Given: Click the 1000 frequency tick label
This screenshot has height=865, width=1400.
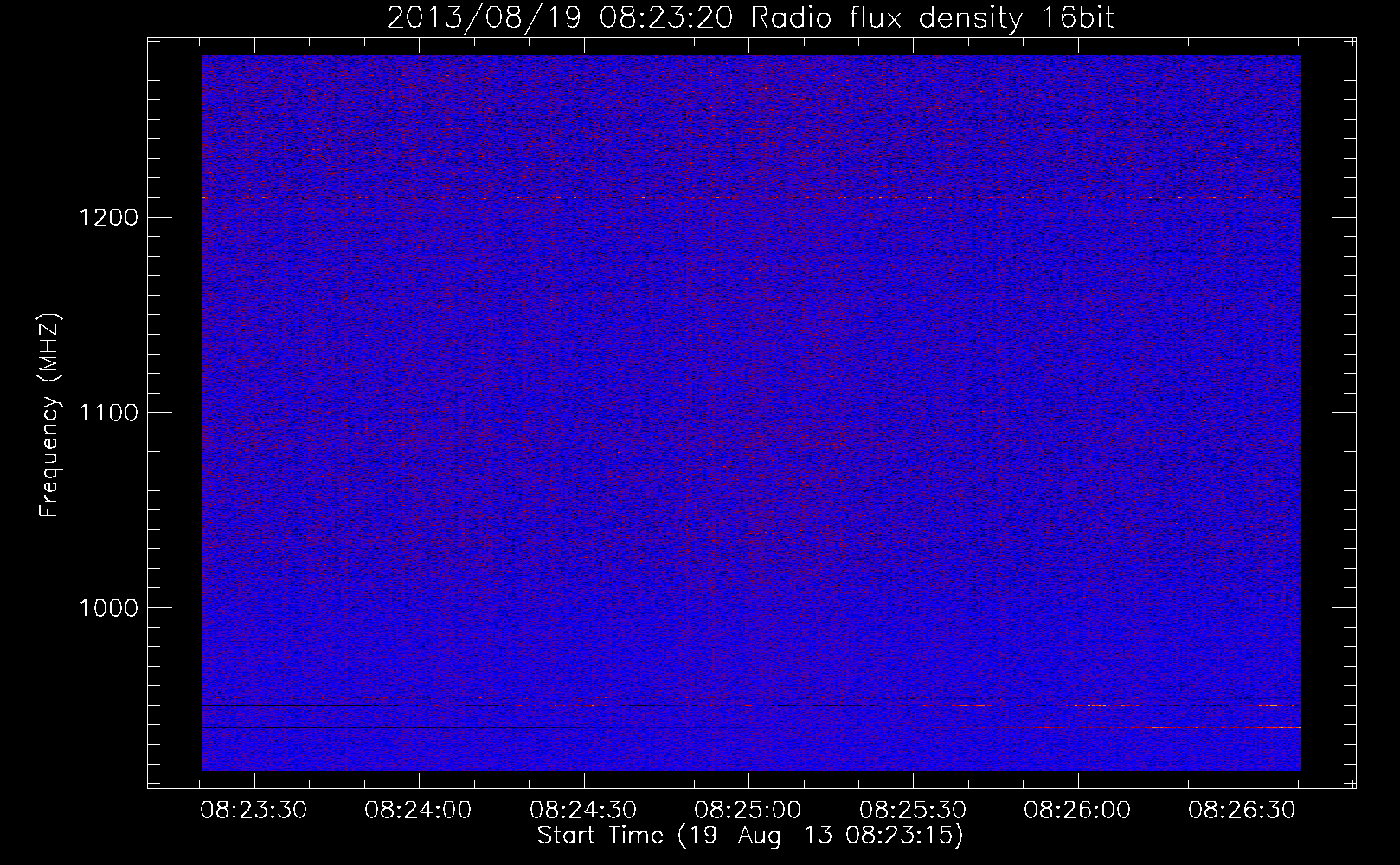Looking at the screenshot, I should click(108, 608).
